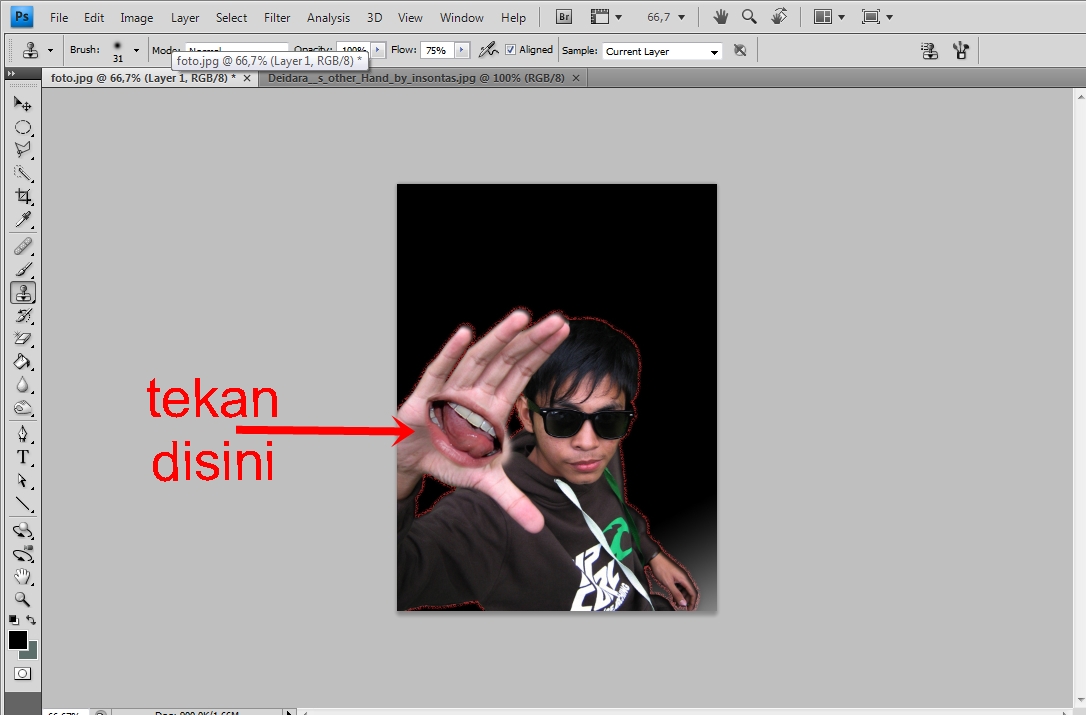Select the Elliptical Marquee tool
1086x715 pixels.
tap(23, 127)
